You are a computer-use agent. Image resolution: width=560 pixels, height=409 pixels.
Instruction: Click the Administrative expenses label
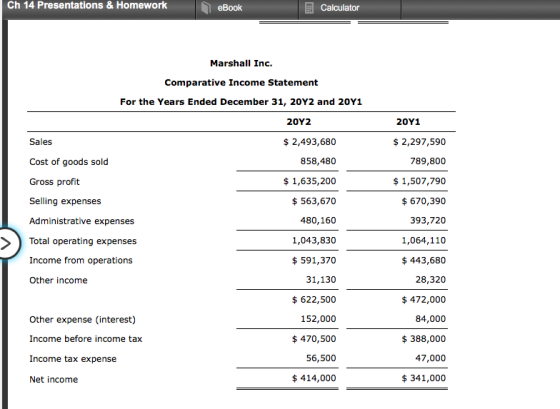click(82, 221)
